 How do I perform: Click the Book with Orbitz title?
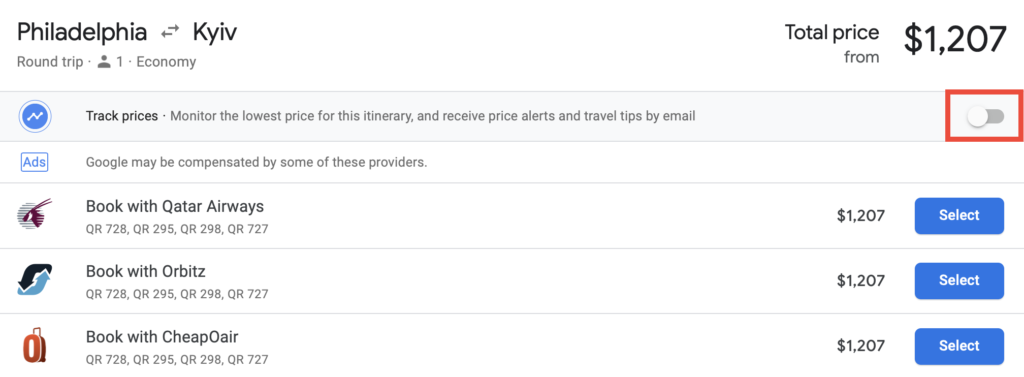click(146, 271)
